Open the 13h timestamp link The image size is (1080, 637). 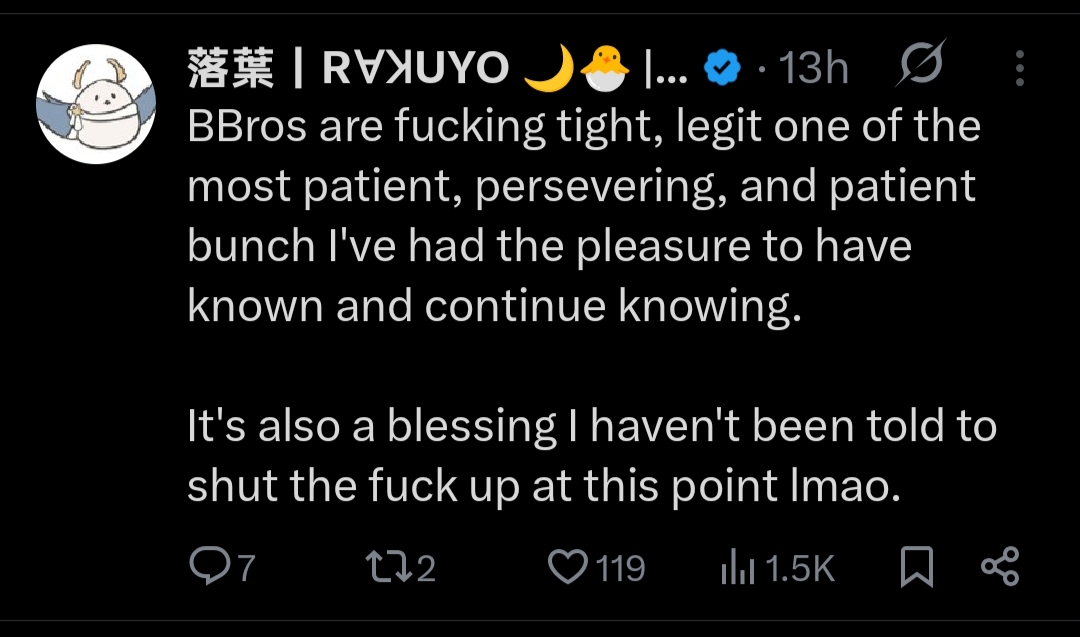tap(812, 68)
